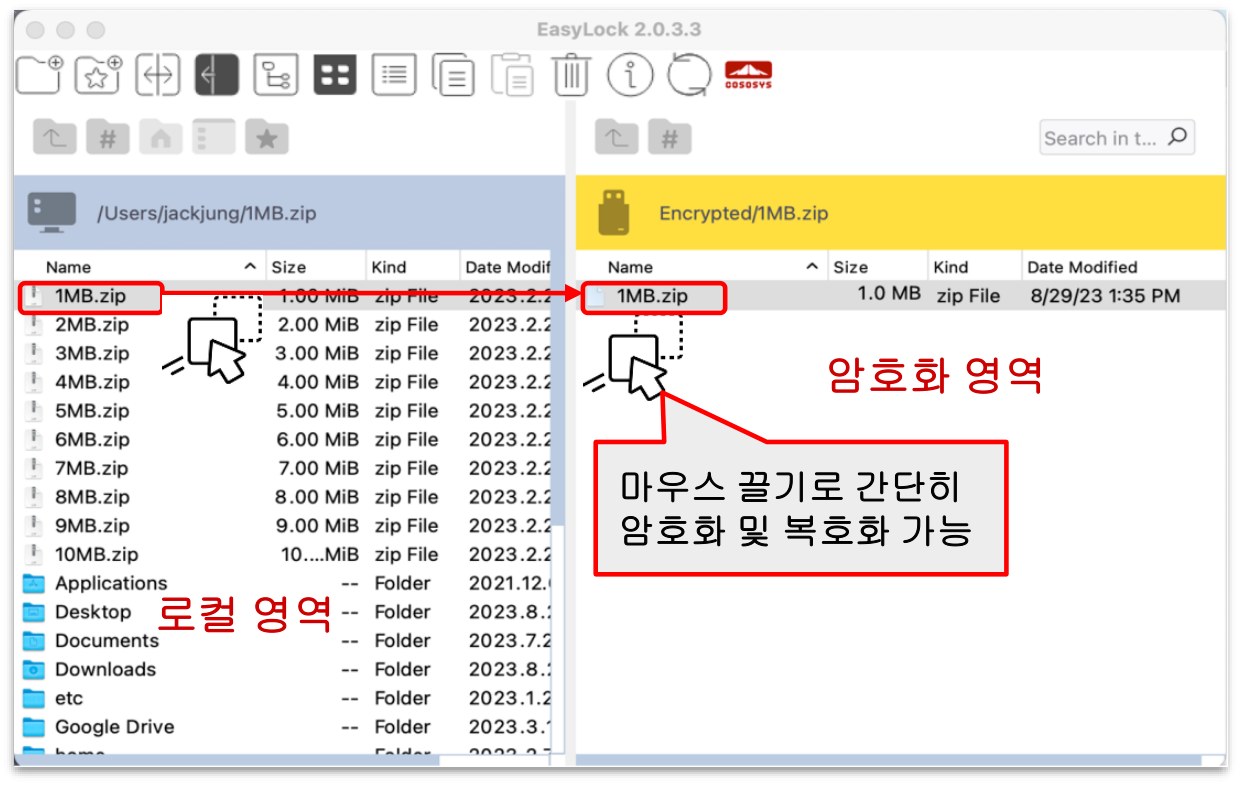This screenshot has width=1241, height=785.
Task: Click the home folder icon in local panel
Action: 161,138
